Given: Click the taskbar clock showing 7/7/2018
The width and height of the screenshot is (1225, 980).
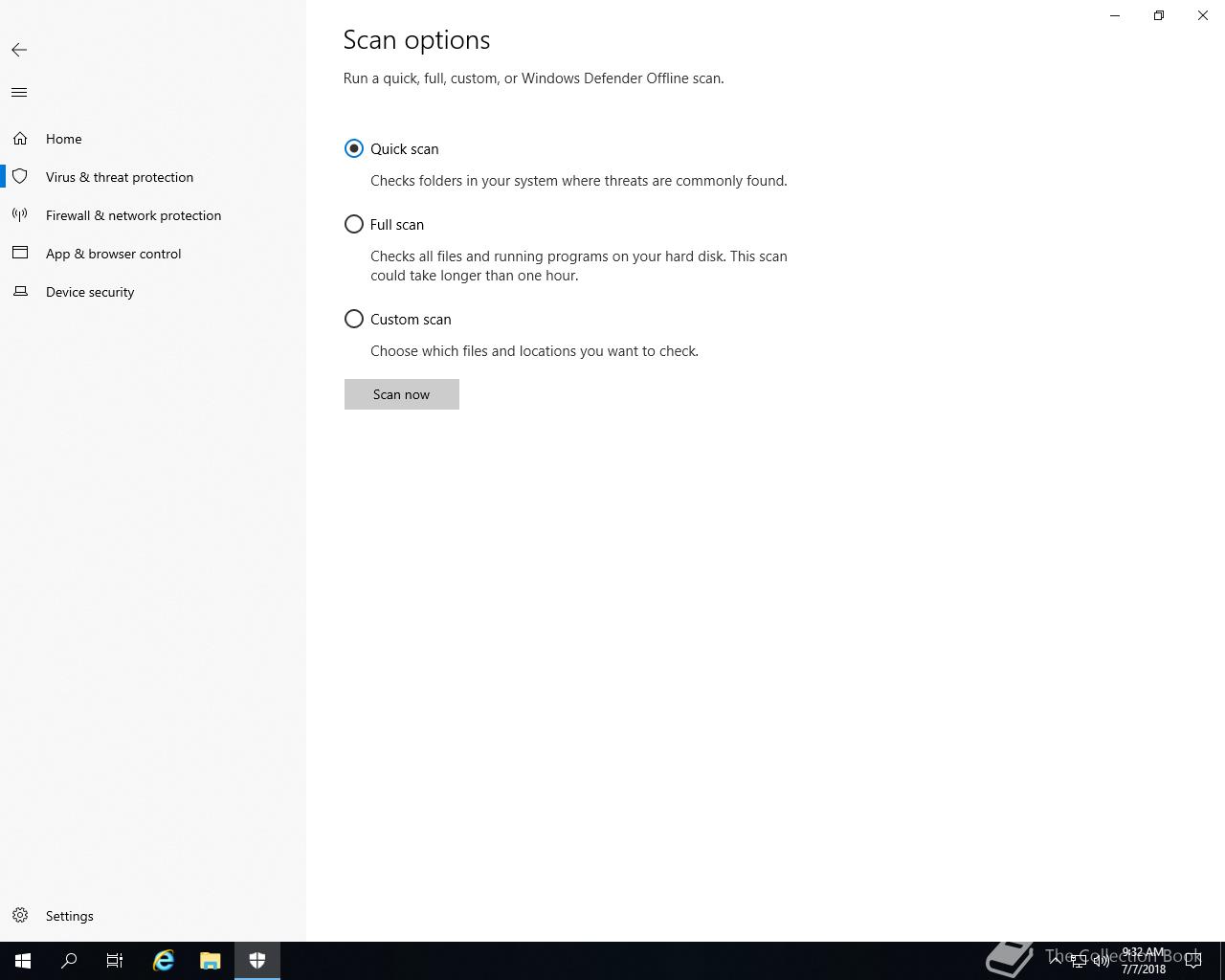Looking at the screenshot, I should tap(1144, 961).
